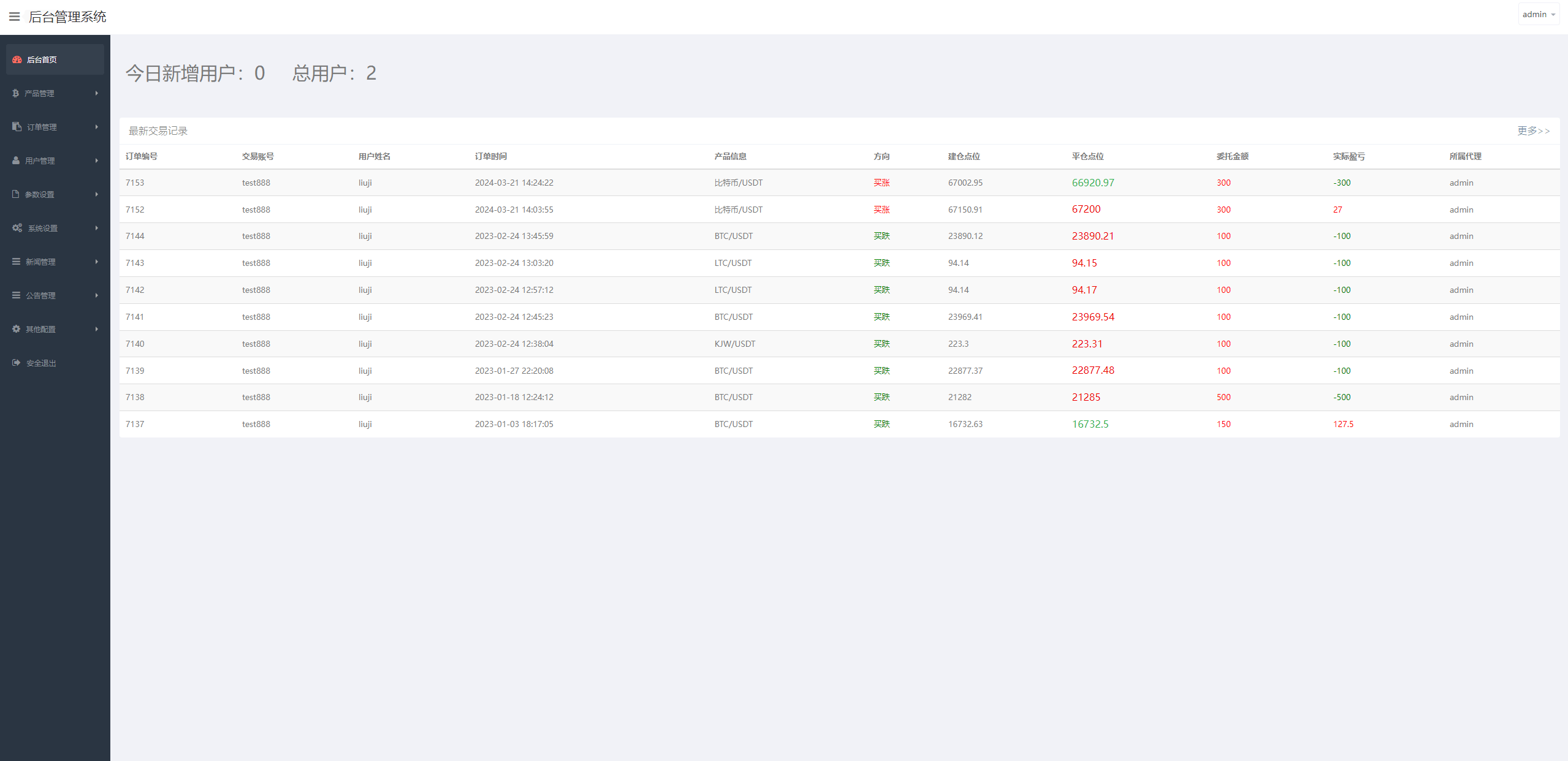Expand the 用户管理 submenu arrow

pos(97,161)
